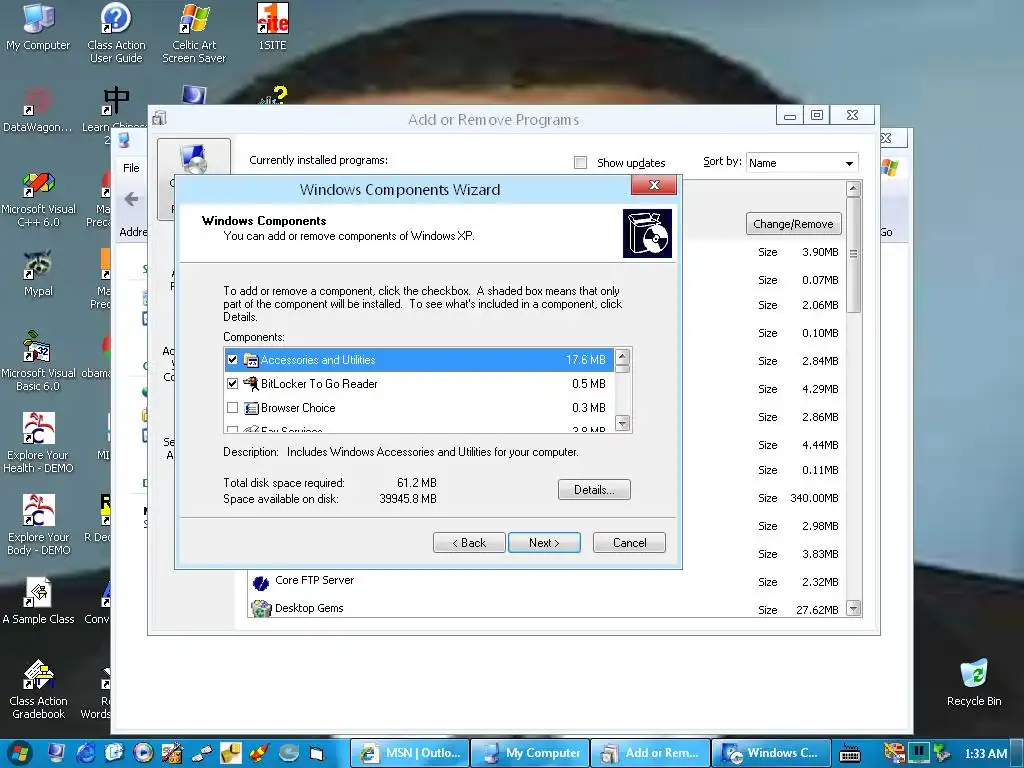Image resolution: width=1024 pixels, height=768 pixels.
Task: Click the Windows Start orb
Action: 20,753
